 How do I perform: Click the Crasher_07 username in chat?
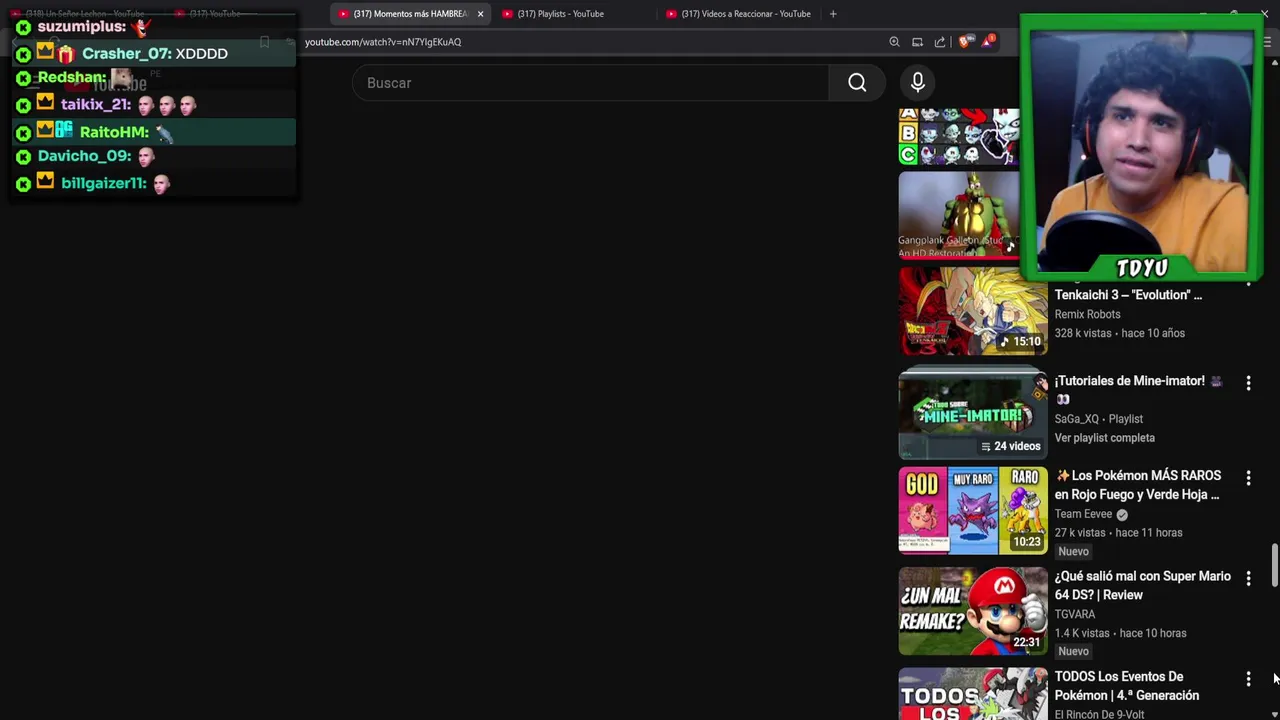pos(127,54)
